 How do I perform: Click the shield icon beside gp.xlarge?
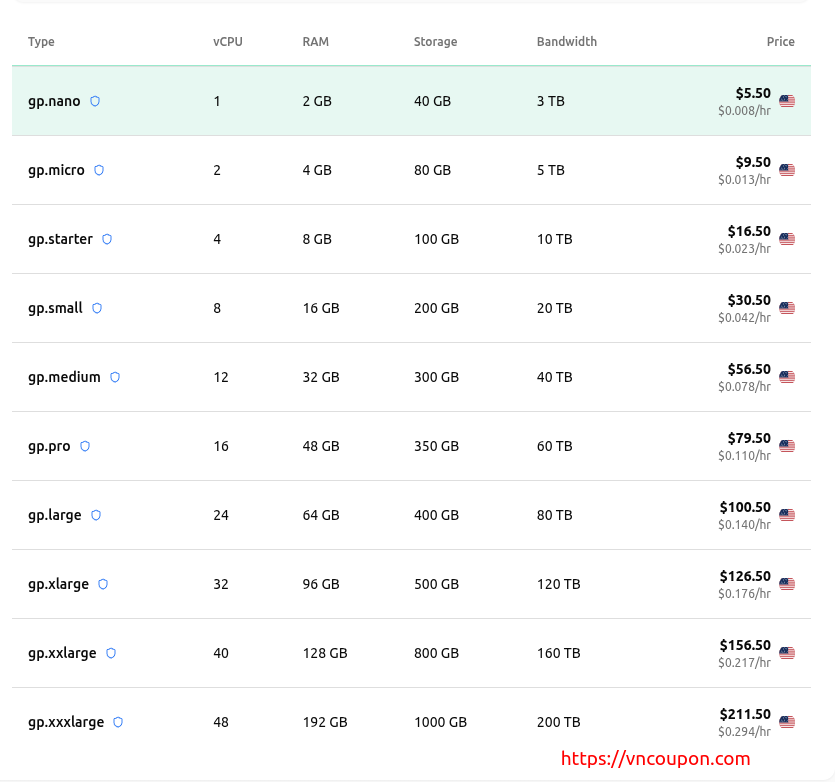(103, 584)
